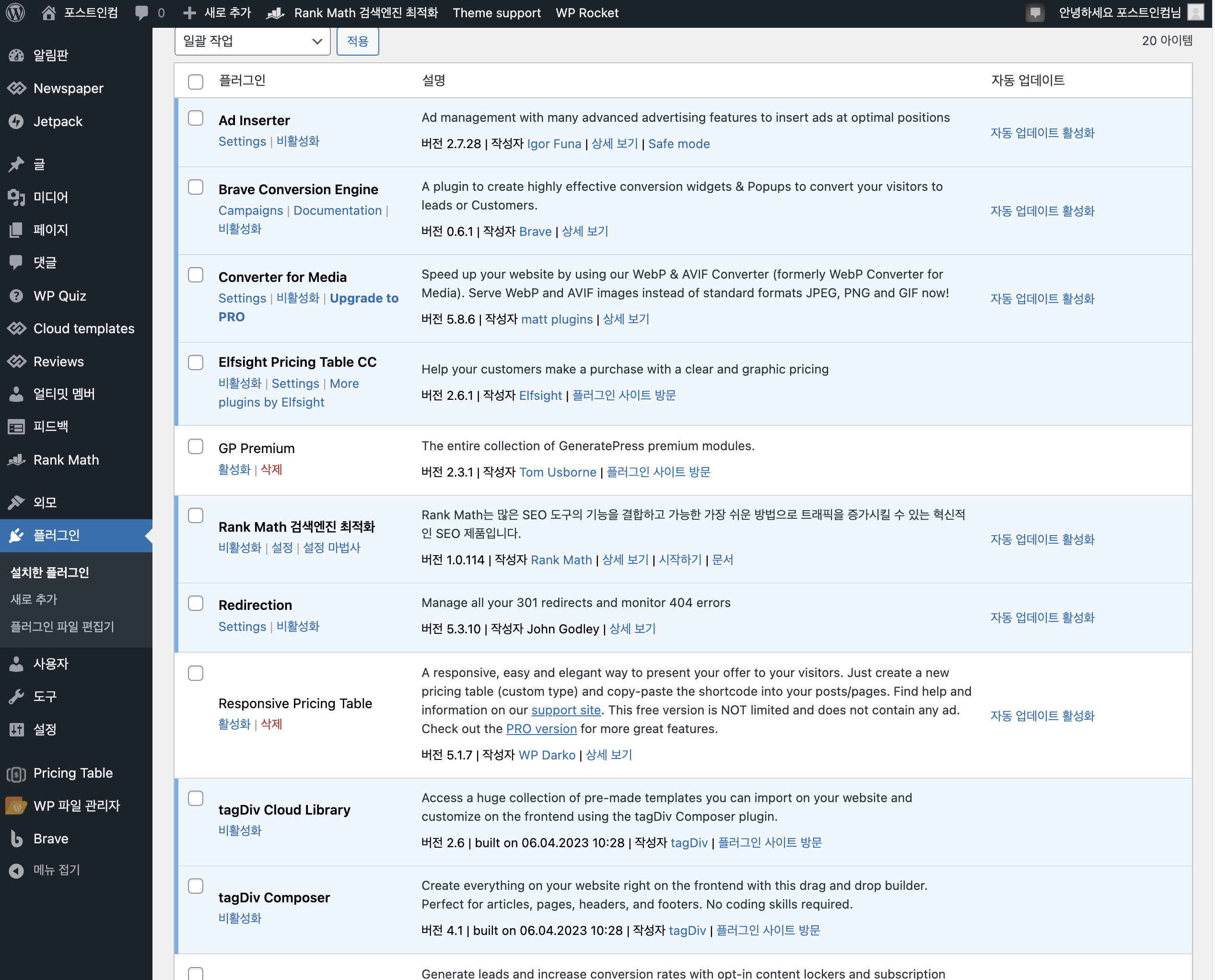Check the Rank Math 검색엔진 최적화 checkbox
Screen dimensions: 1215x980
(x=195, y=515)
